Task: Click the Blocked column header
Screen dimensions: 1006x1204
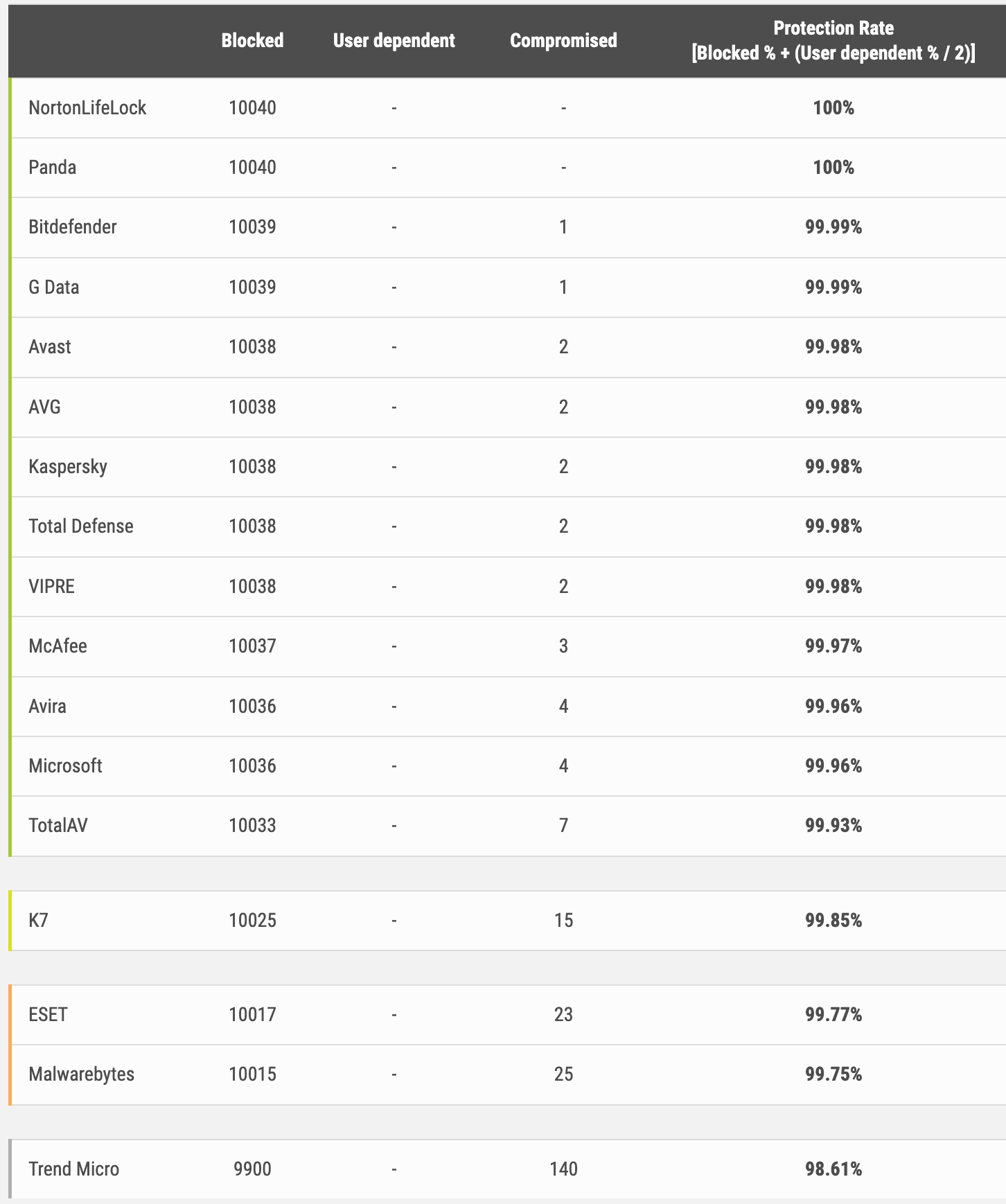Action: pyautogui.click(x=252, y=40)
